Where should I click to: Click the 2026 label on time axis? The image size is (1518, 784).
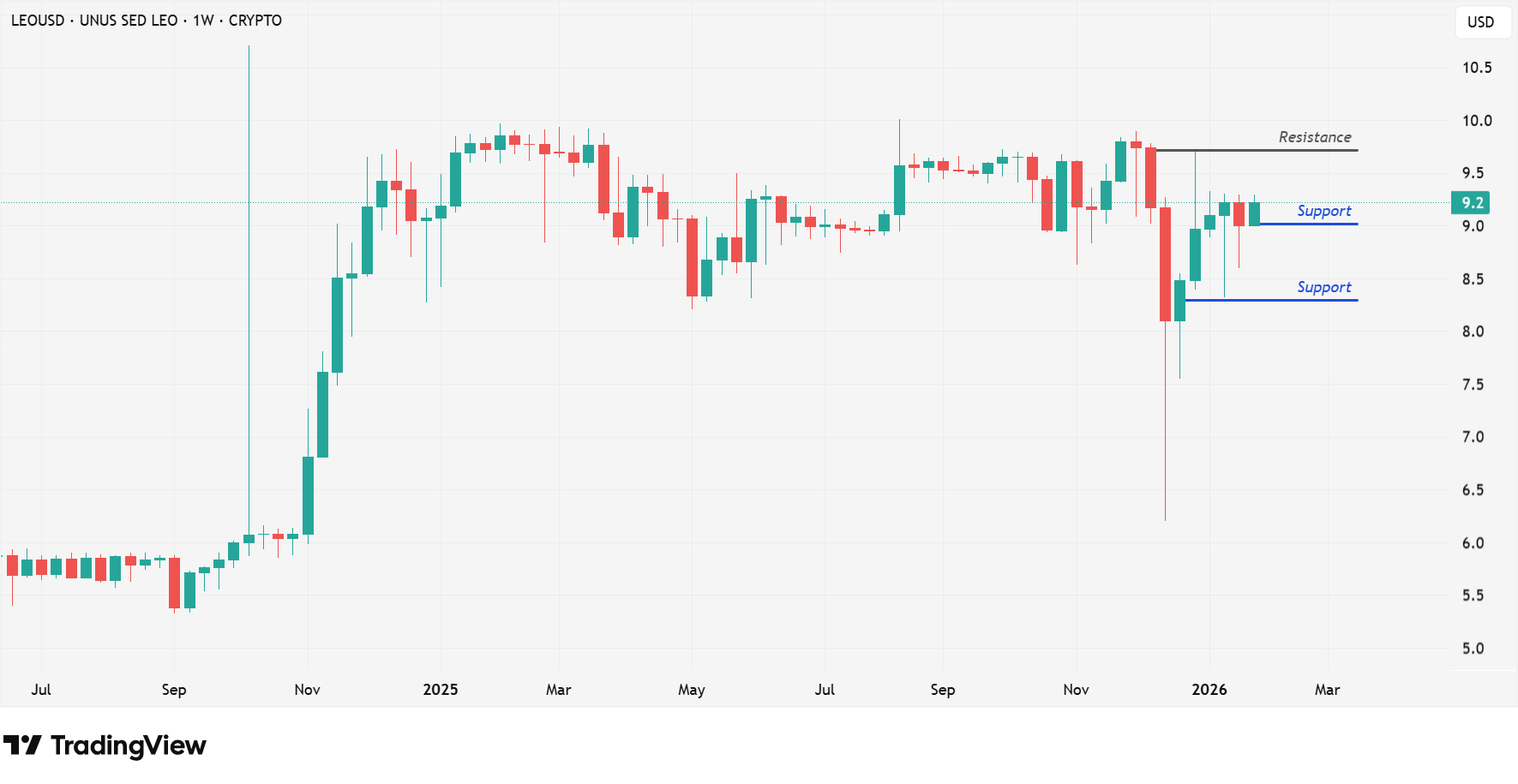1209,690
